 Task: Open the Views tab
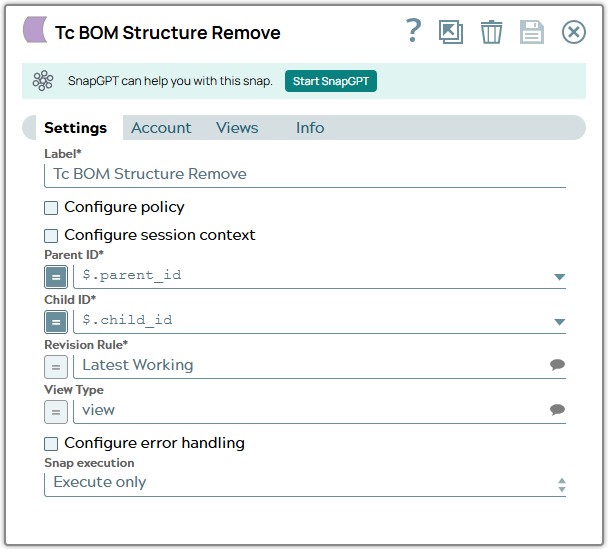[x=237, y=128]
